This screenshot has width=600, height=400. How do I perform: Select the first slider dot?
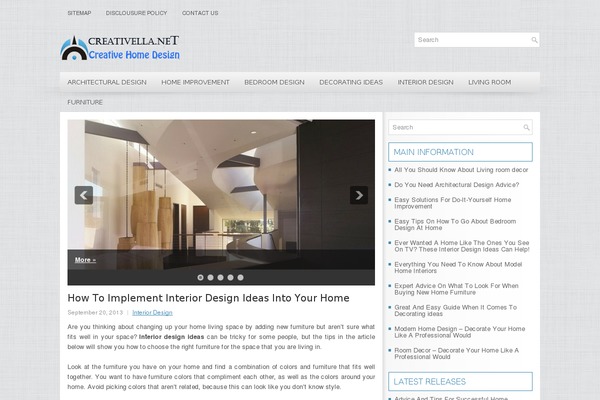pyautogui.click(x=200, y=278)
